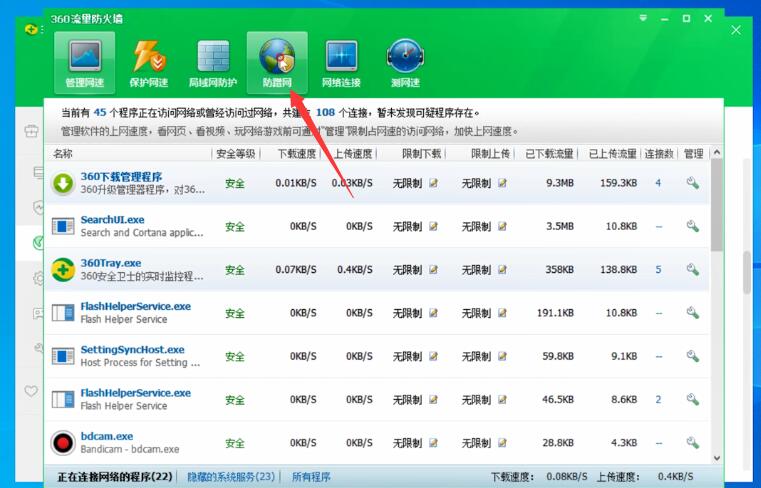Screen dimensions: 761x488
Task: Open the 管理网速 tool
Action: coord(84,63)
